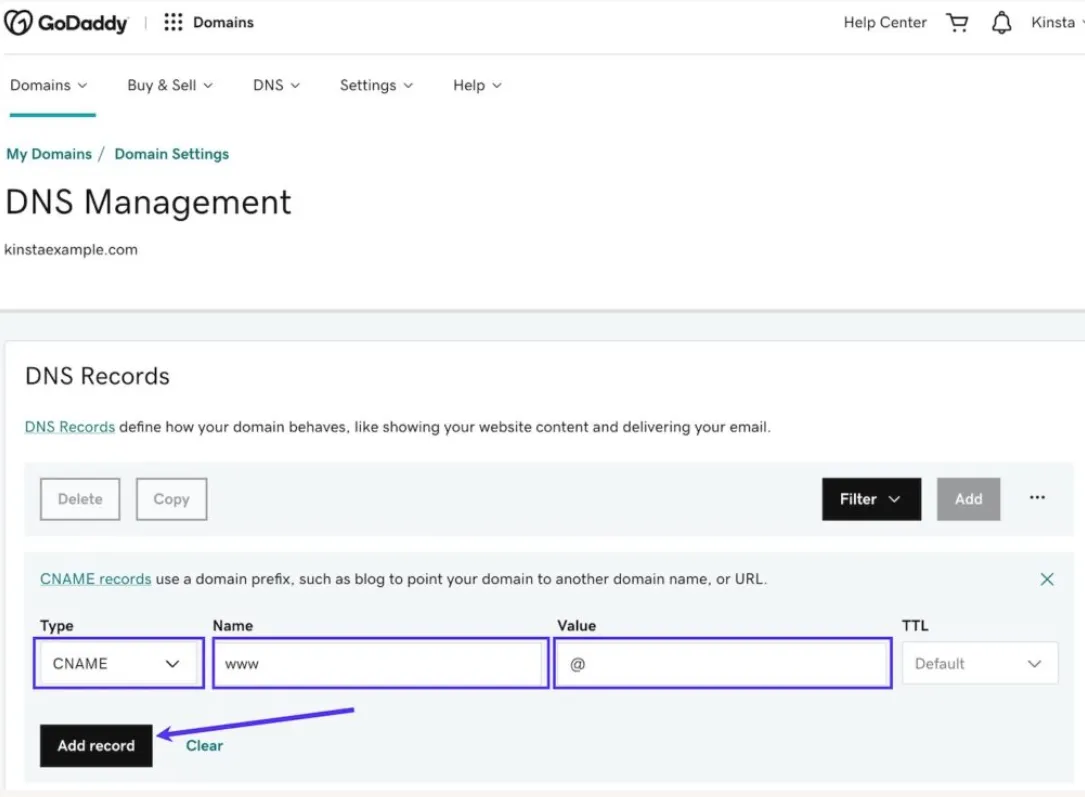Open the Filter dropdown
1085x797 pixels.
[x=871, y=499]
